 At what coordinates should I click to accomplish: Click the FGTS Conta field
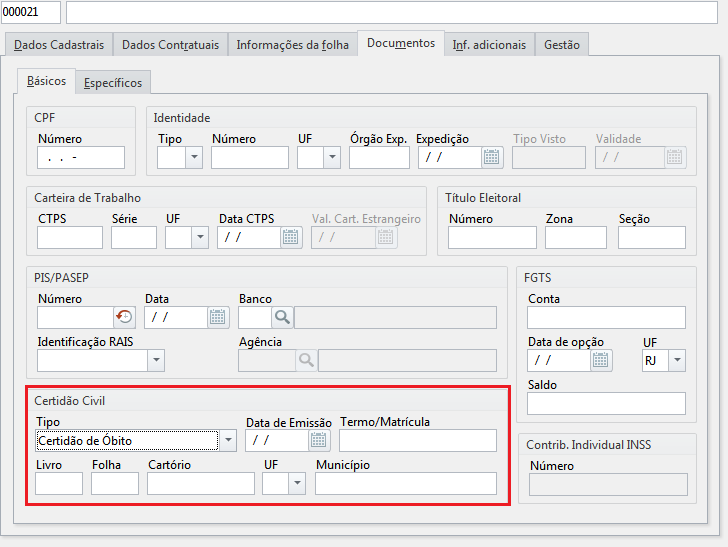(x=606, y=318)
